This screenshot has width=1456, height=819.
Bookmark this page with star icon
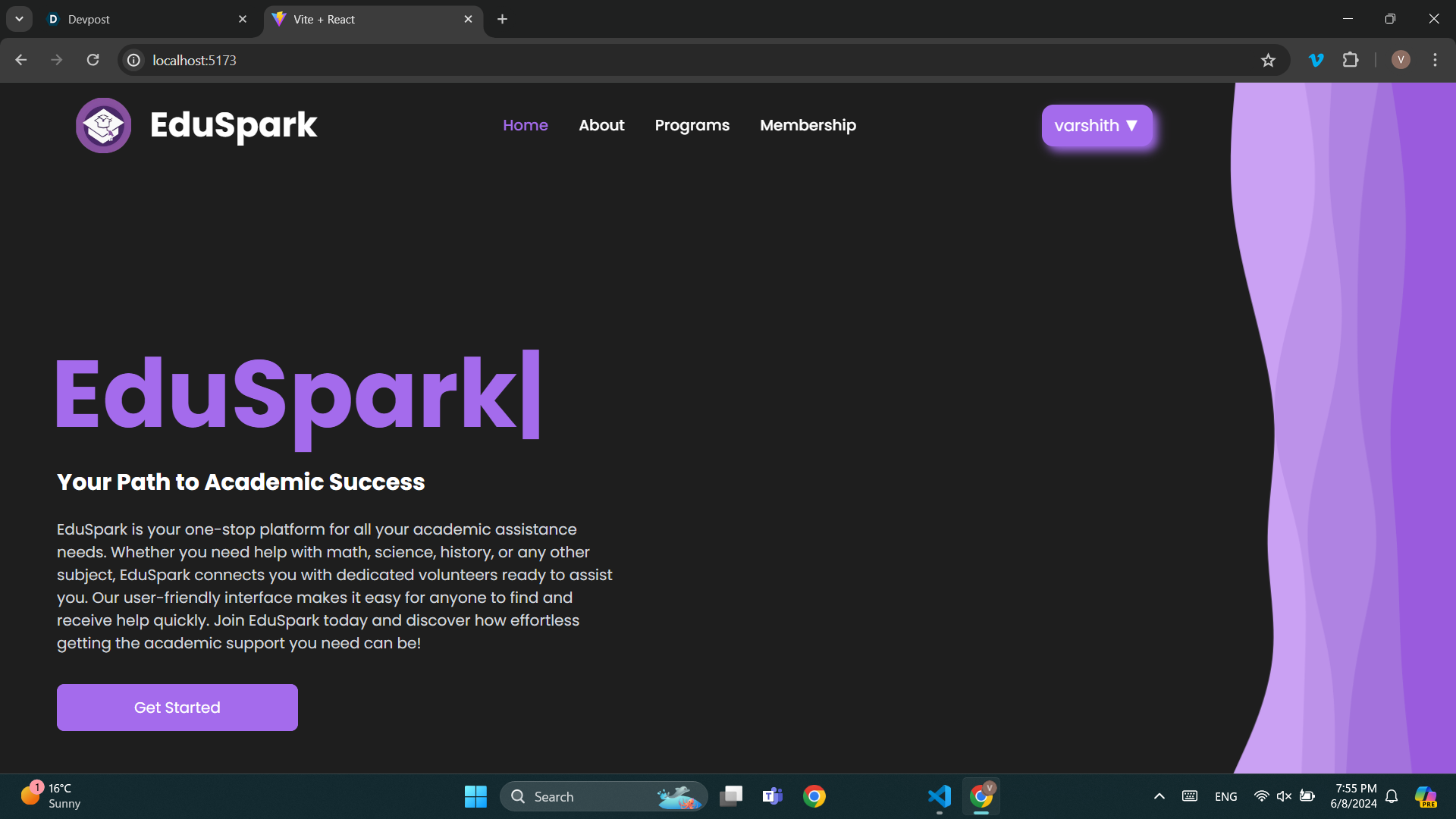click(1268, 61)
